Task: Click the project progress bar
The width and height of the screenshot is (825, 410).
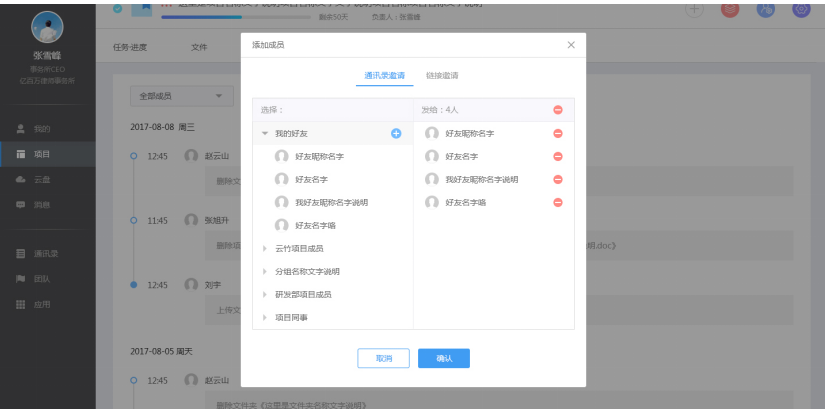Action: (236, 17)
